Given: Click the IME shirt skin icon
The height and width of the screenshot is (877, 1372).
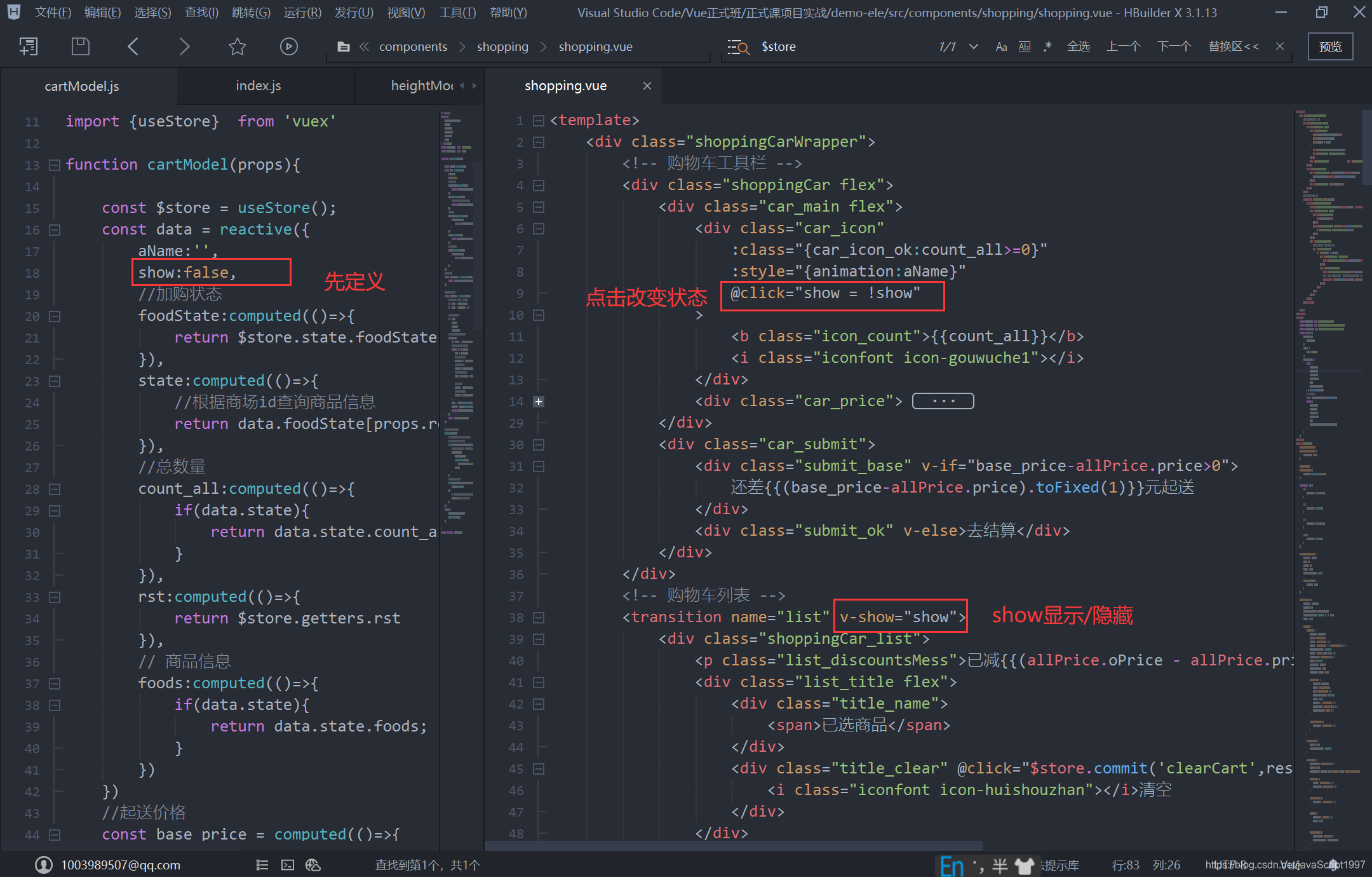Looking at the screenshot, I should [1025, 866].
